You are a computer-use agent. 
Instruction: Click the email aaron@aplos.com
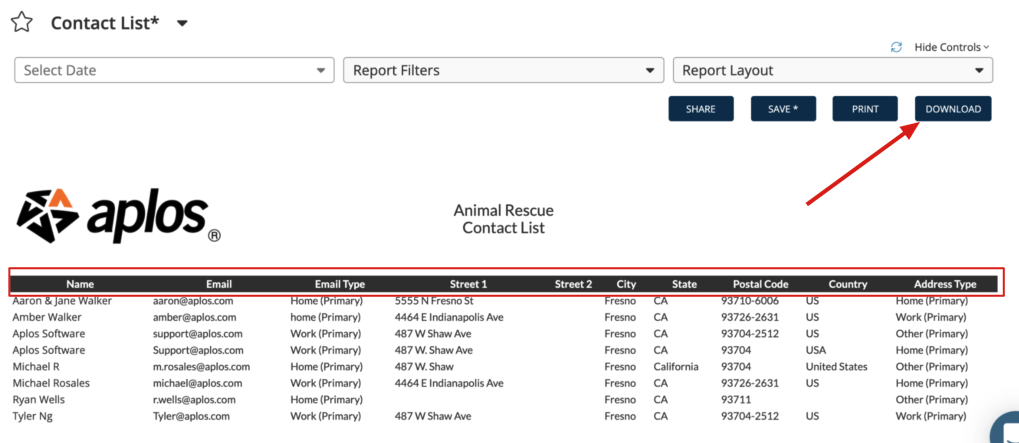coord(193,301)
